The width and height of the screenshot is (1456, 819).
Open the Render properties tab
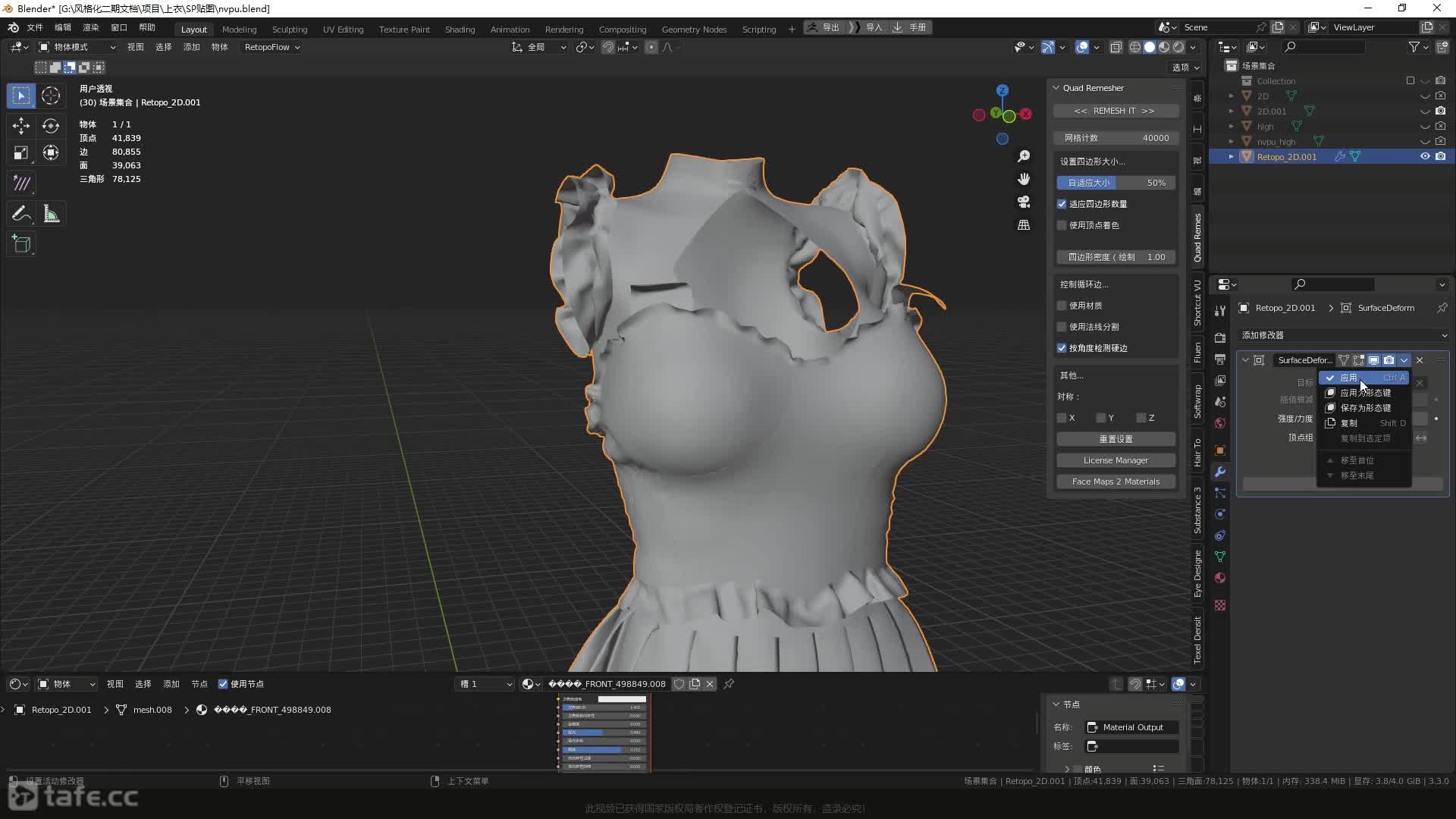pos(1220,337)
